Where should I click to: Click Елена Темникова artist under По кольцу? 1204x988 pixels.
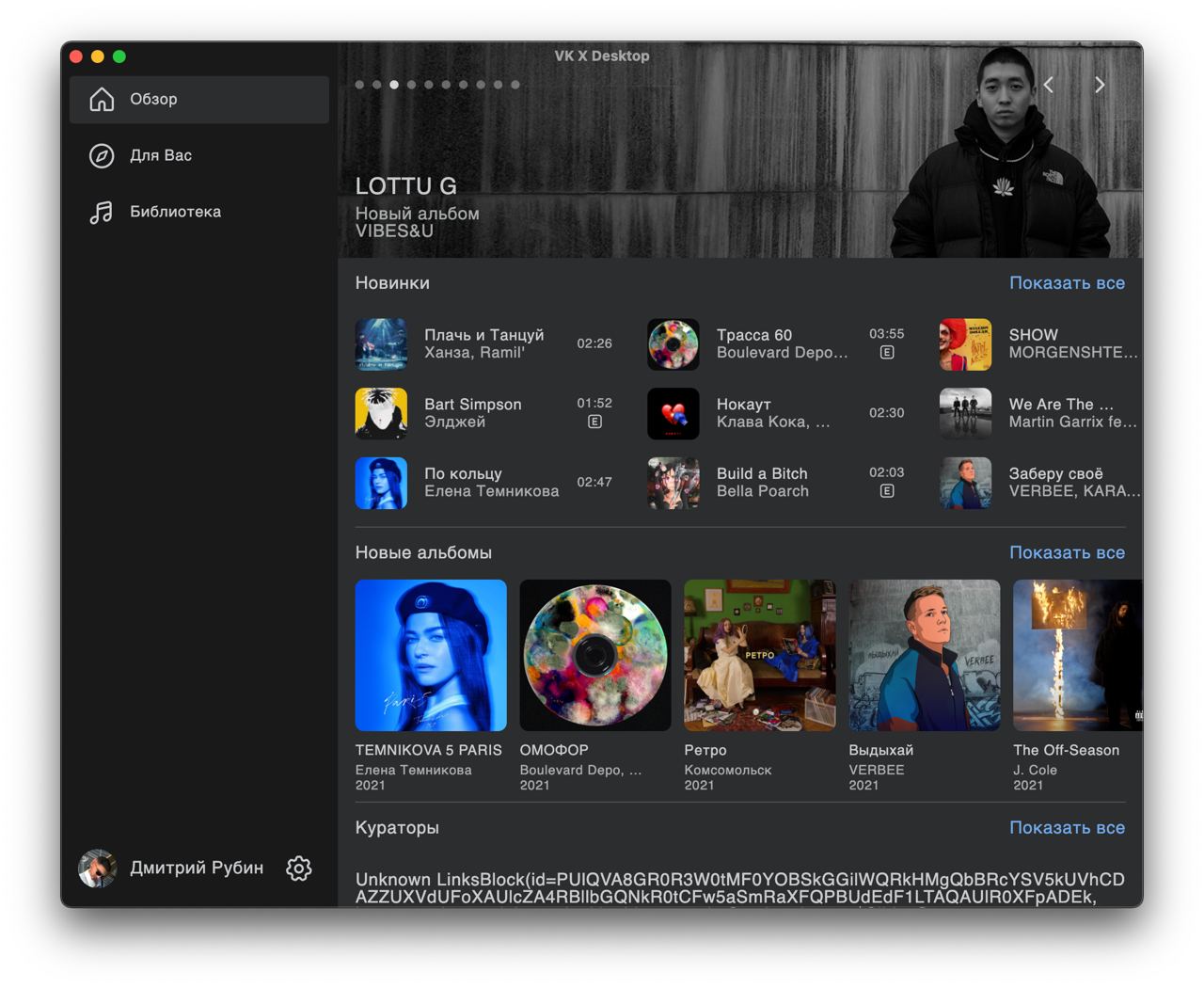click(x=491, y=491)
